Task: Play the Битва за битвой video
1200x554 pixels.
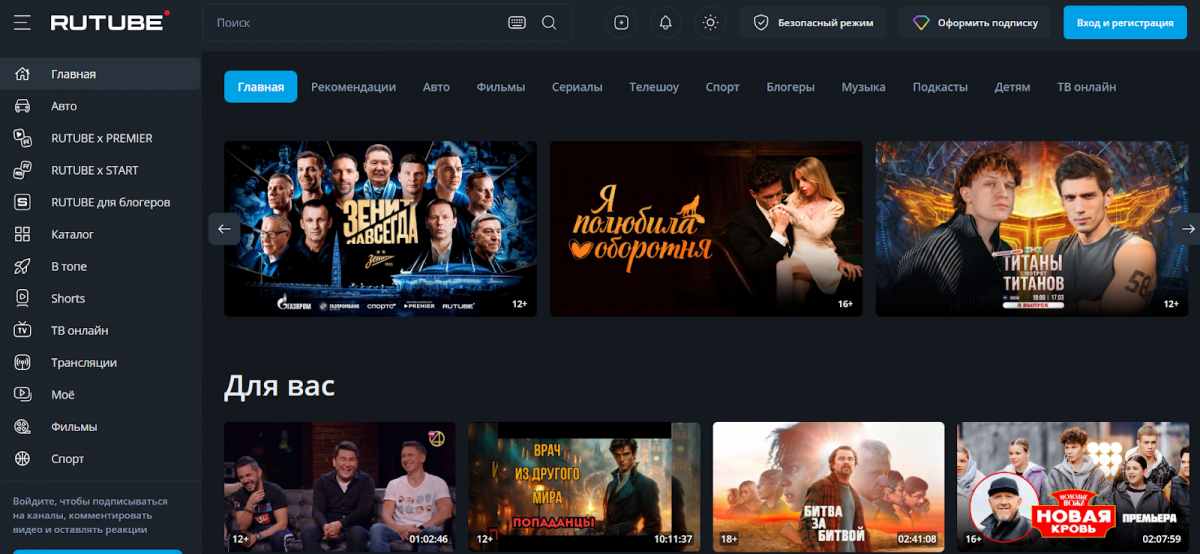Action: [x=828, y=487]
